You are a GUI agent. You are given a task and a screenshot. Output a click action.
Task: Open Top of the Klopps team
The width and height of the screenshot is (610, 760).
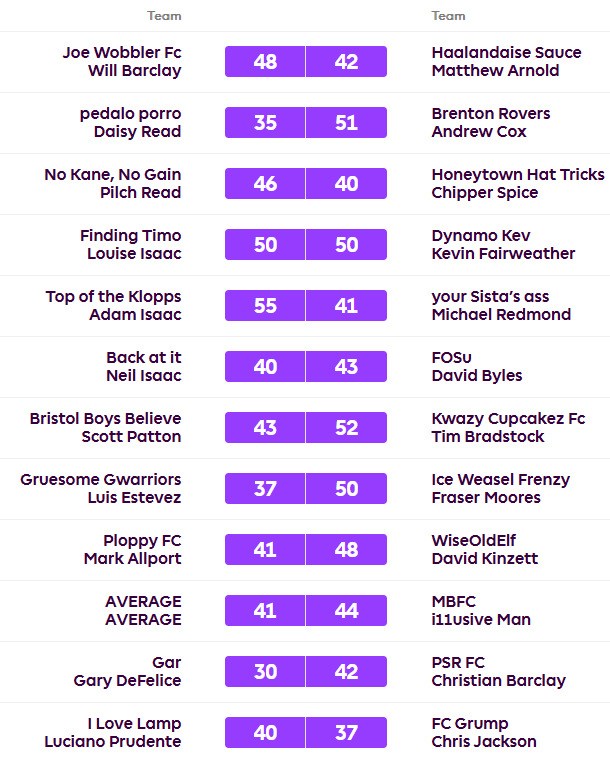(x=113, y=297)
